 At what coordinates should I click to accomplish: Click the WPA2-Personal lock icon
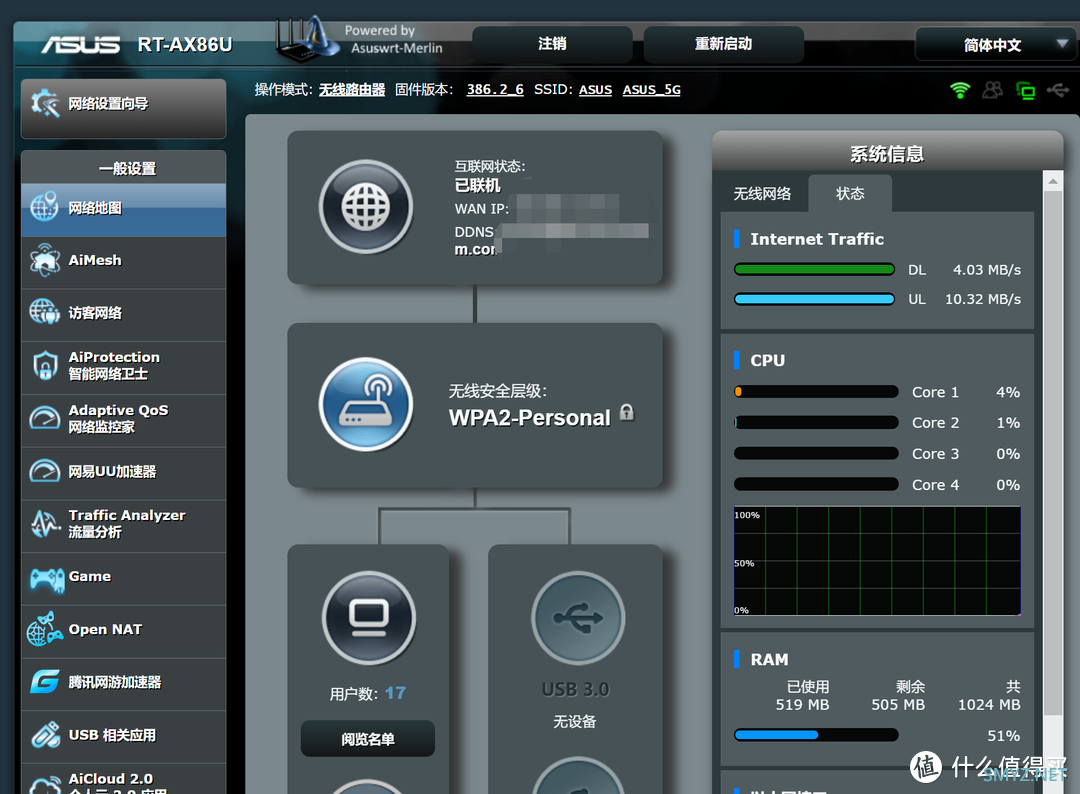click(x=627, y=412)
